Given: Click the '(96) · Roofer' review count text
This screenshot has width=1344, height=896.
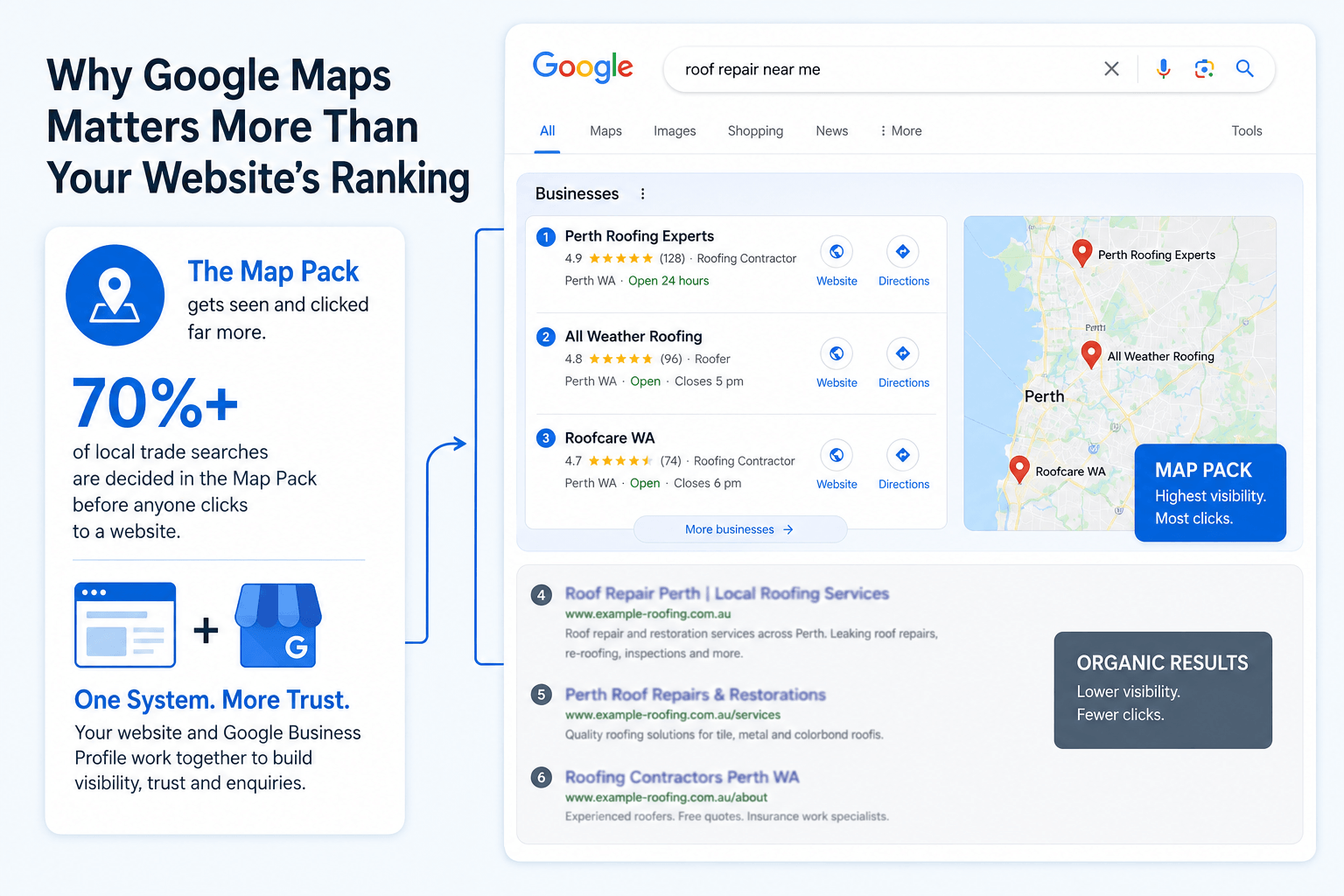Looking at the screenshot, I should click(696, 359).
